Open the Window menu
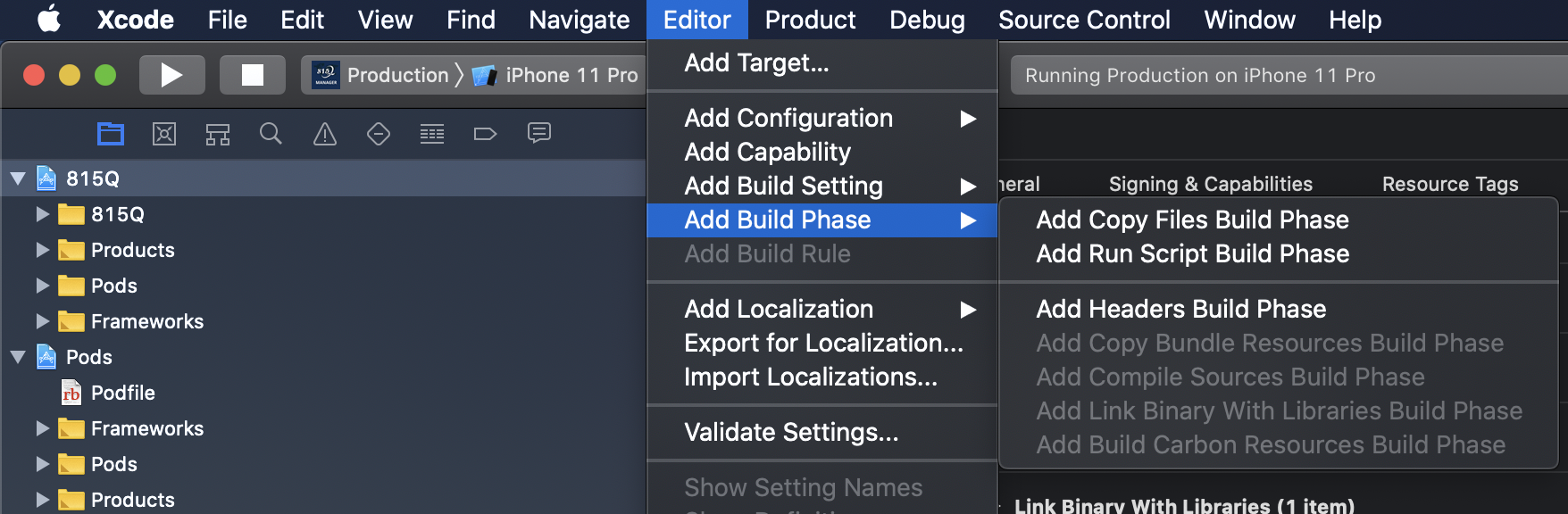 click(1249, 19)
